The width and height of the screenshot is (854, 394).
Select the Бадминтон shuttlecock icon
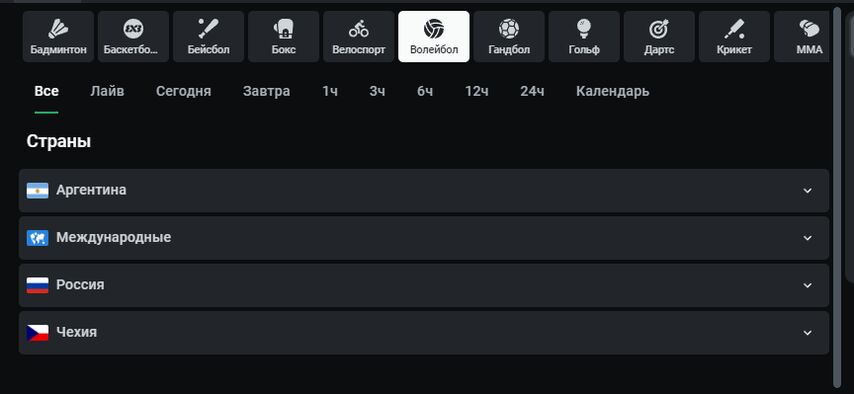[58, 28]
